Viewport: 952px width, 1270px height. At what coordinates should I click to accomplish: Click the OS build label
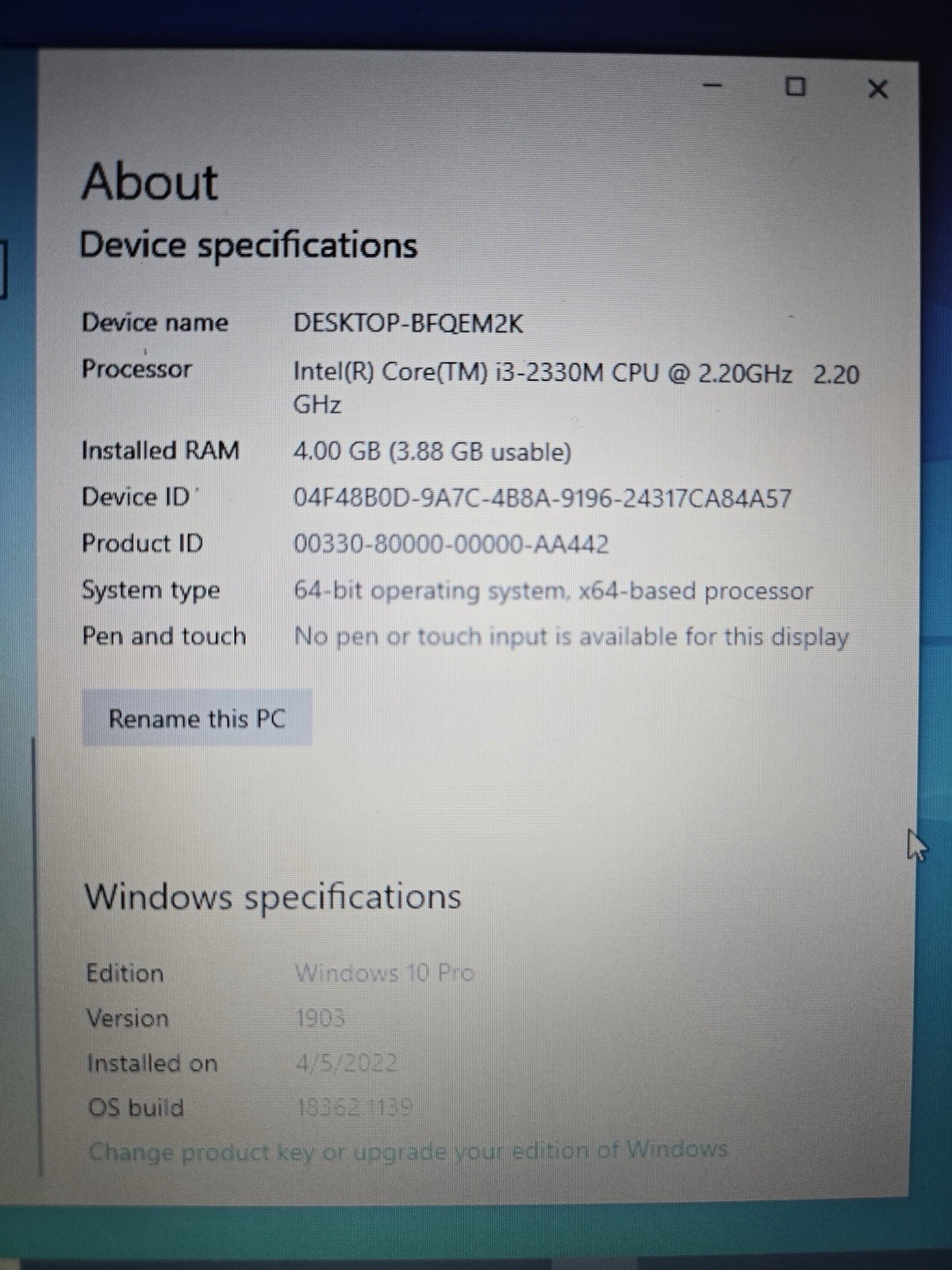coord(136,1107)
